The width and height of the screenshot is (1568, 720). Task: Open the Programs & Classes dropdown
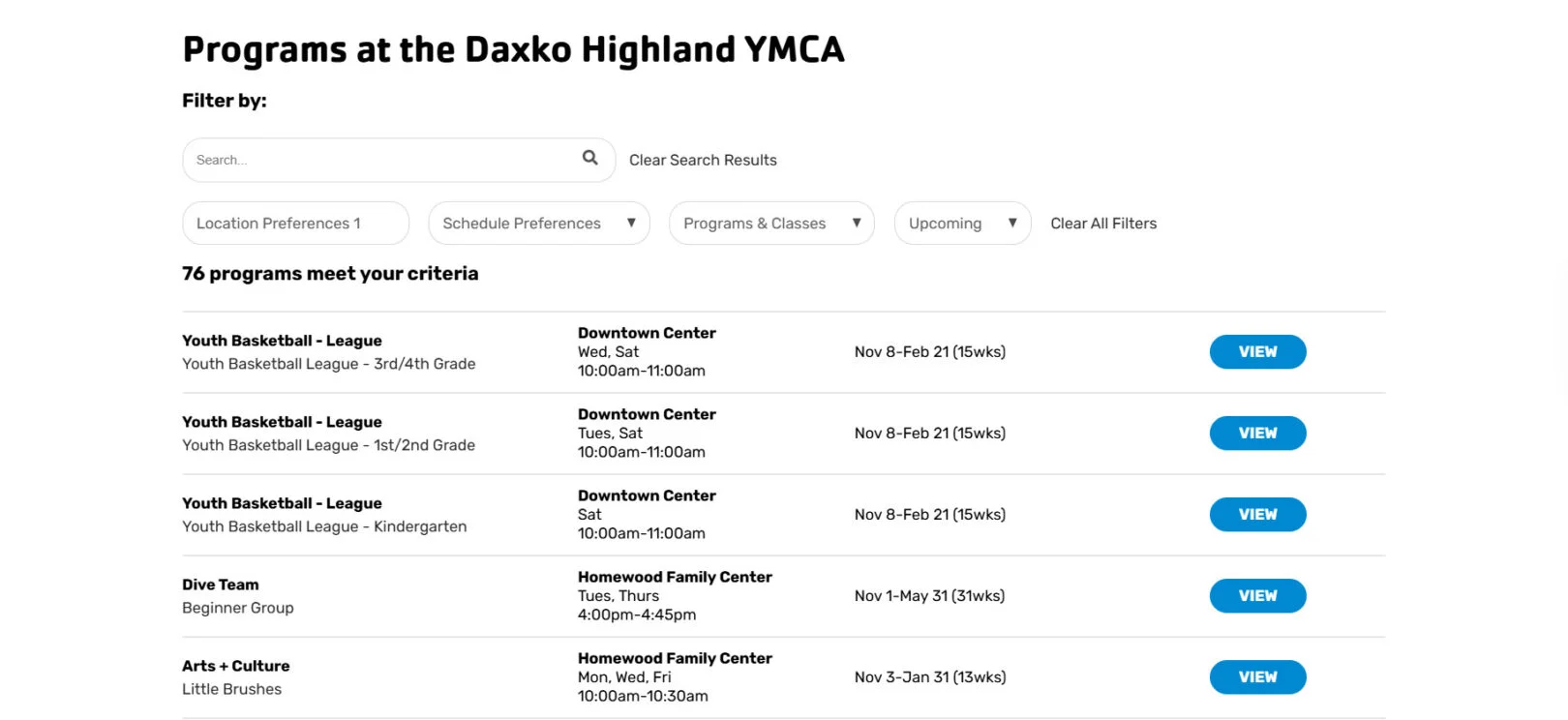click(x=755, y=224)
